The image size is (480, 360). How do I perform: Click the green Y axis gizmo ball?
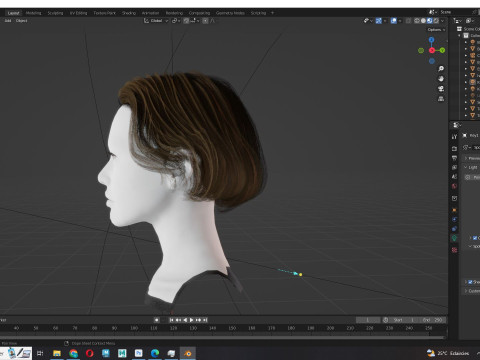pyautogui.click(x=442, y=50)
